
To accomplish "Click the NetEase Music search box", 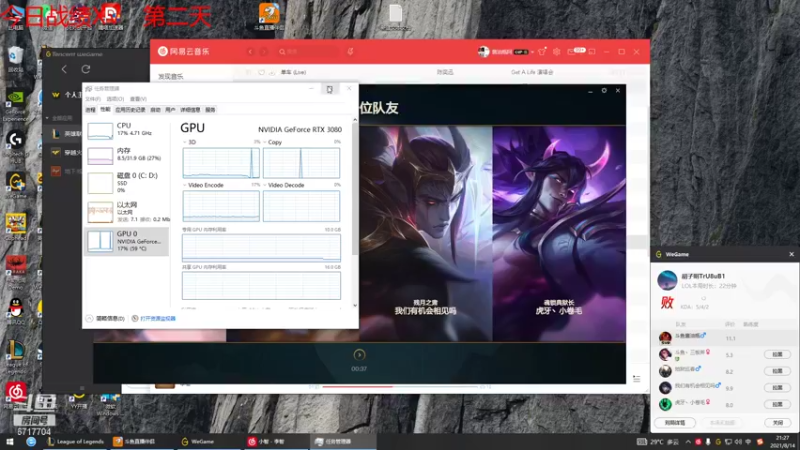I will pyautogui.click(x=308, y=52).
